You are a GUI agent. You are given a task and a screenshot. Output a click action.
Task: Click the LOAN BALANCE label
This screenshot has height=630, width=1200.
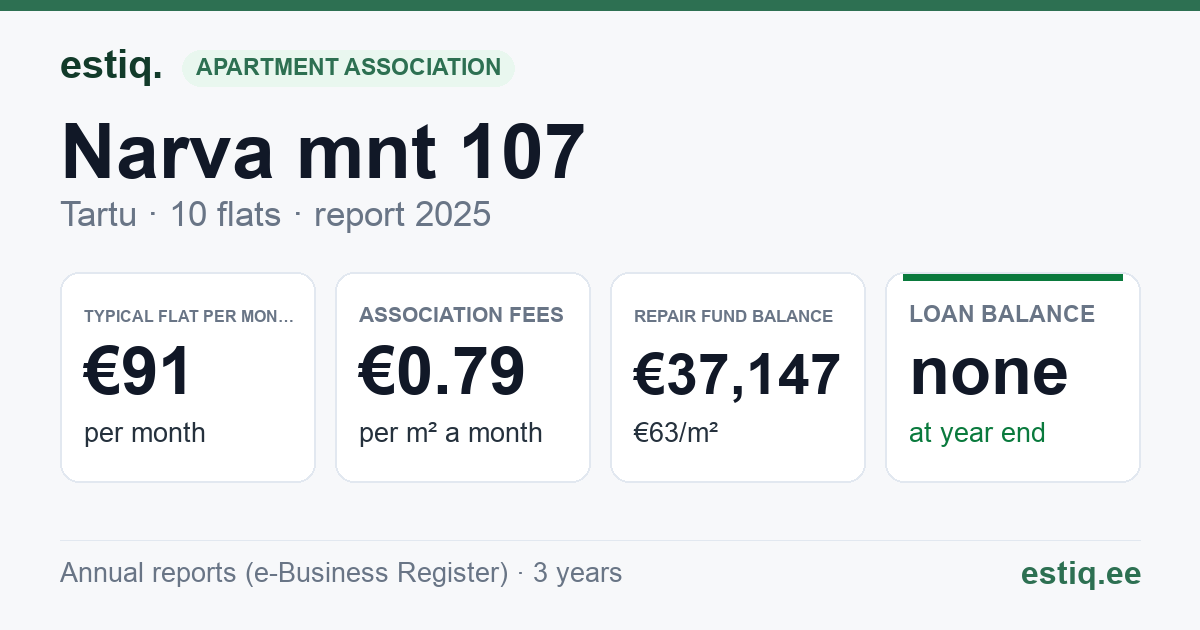click(1002, 314)
